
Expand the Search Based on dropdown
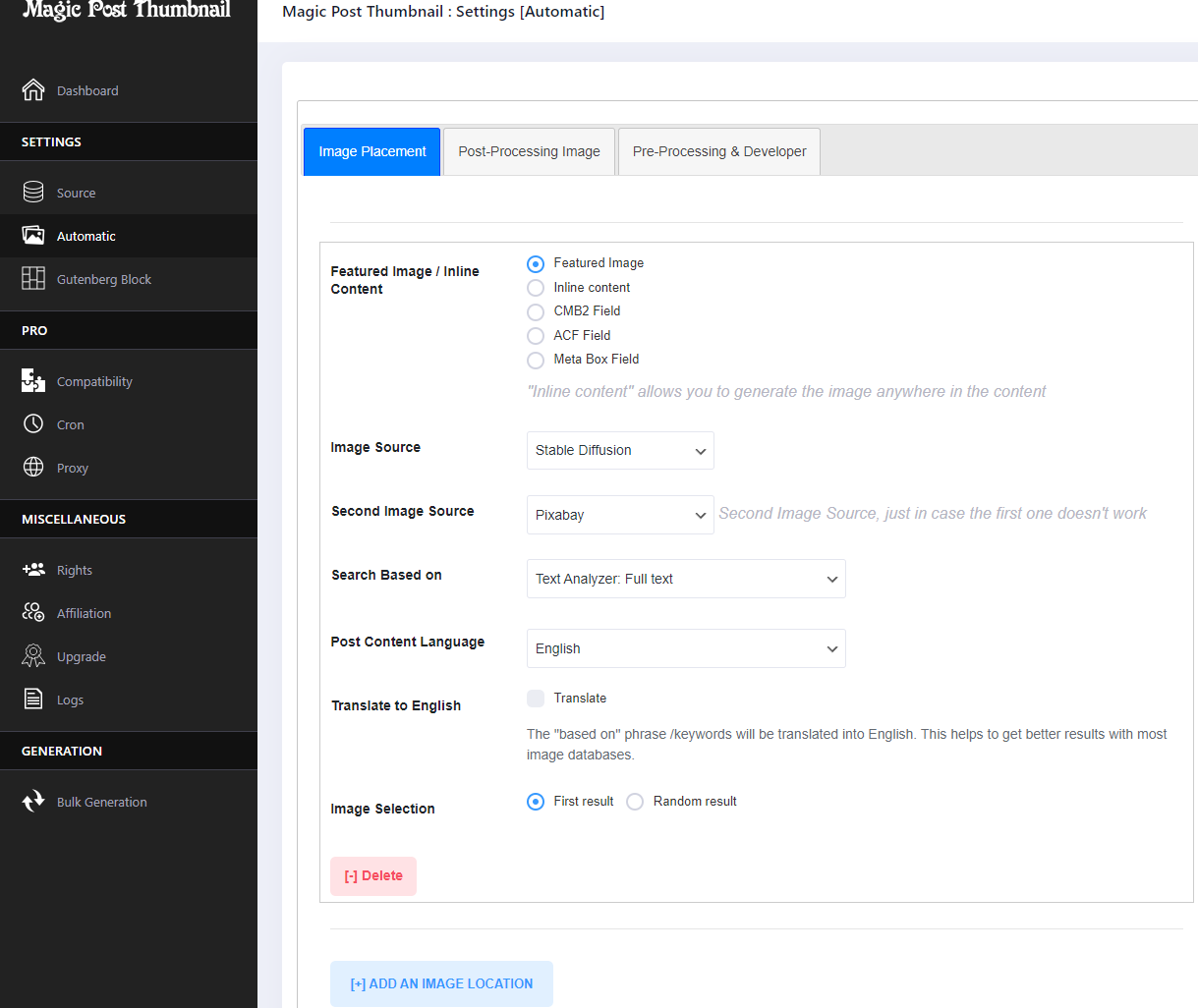pyautogui.click(x=686, y=580)
